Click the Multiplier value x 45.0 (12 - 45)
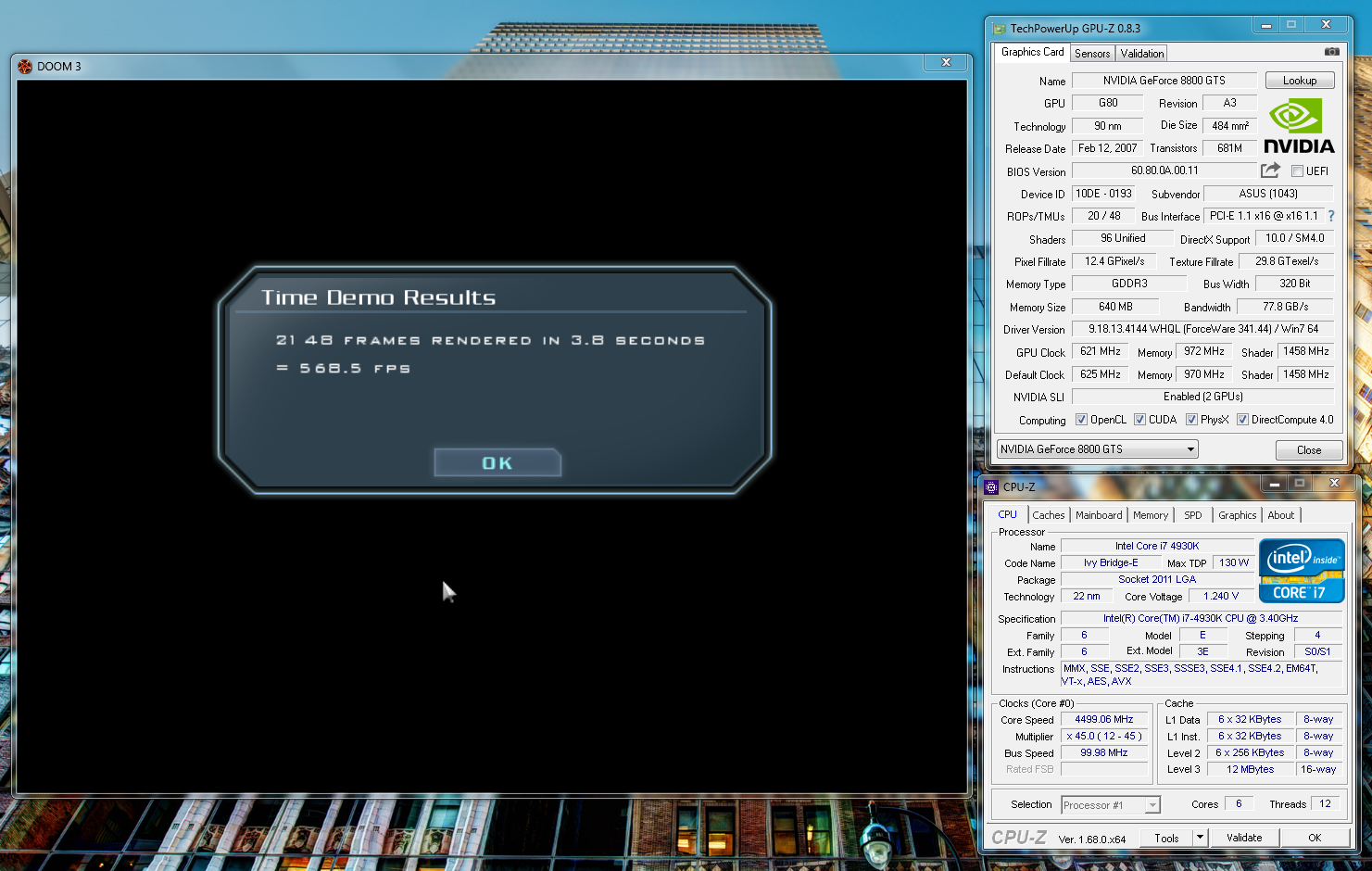 1104,737
